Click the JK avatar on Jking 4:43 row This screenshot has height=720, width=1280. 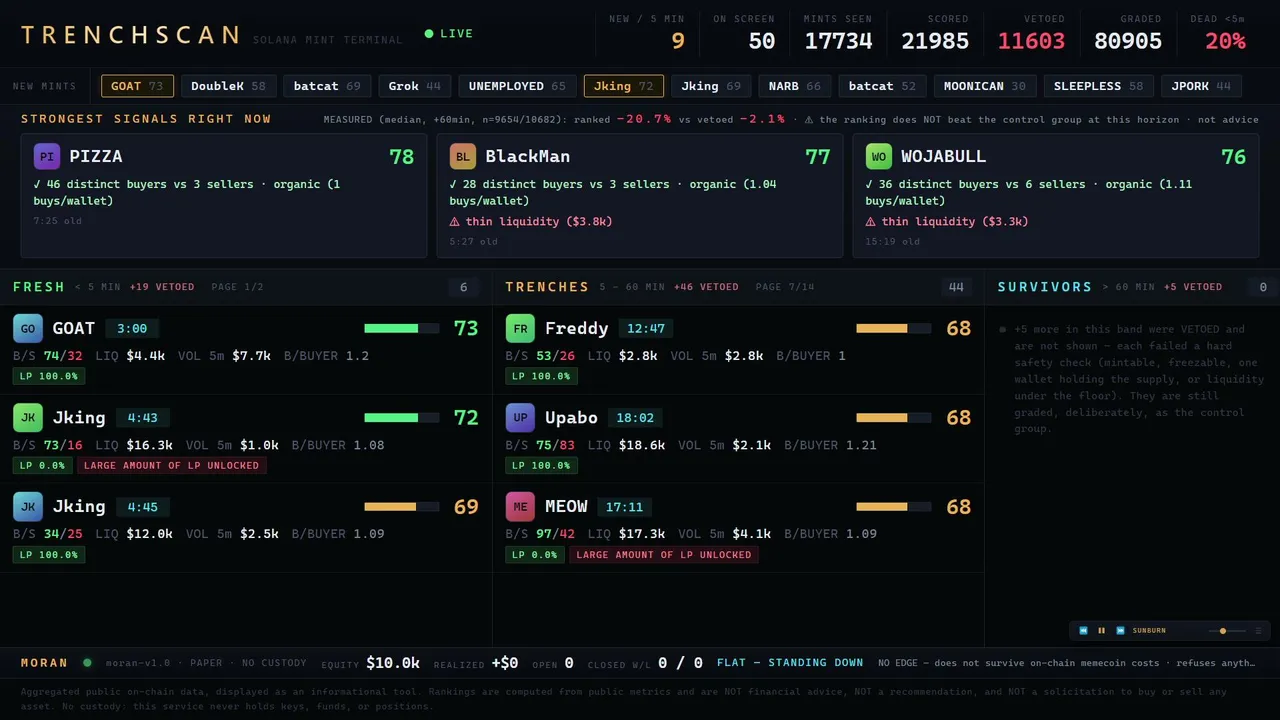27,417
